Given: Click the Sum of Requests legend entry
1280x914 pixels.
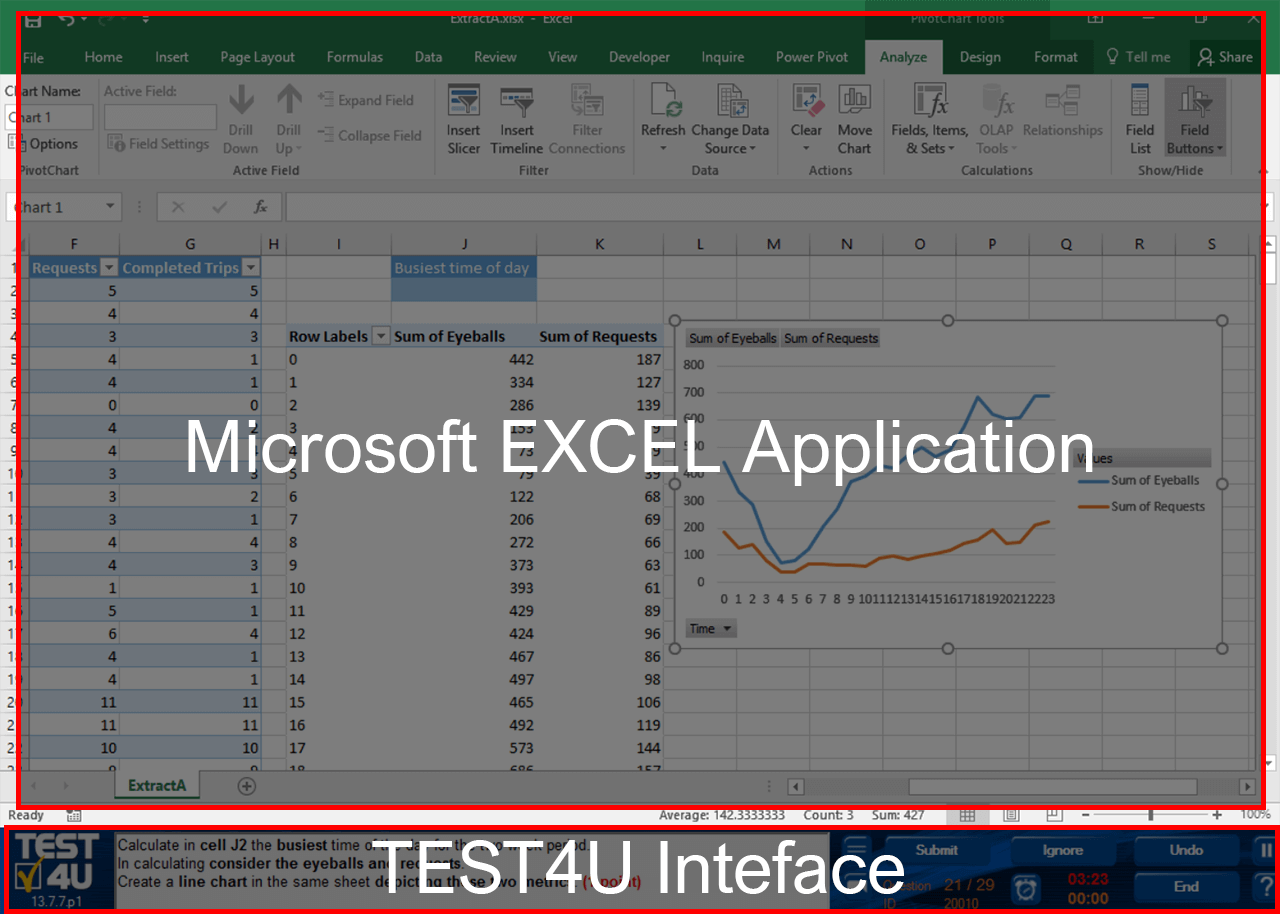Looking at the screenshot, I should [1143, 506].
